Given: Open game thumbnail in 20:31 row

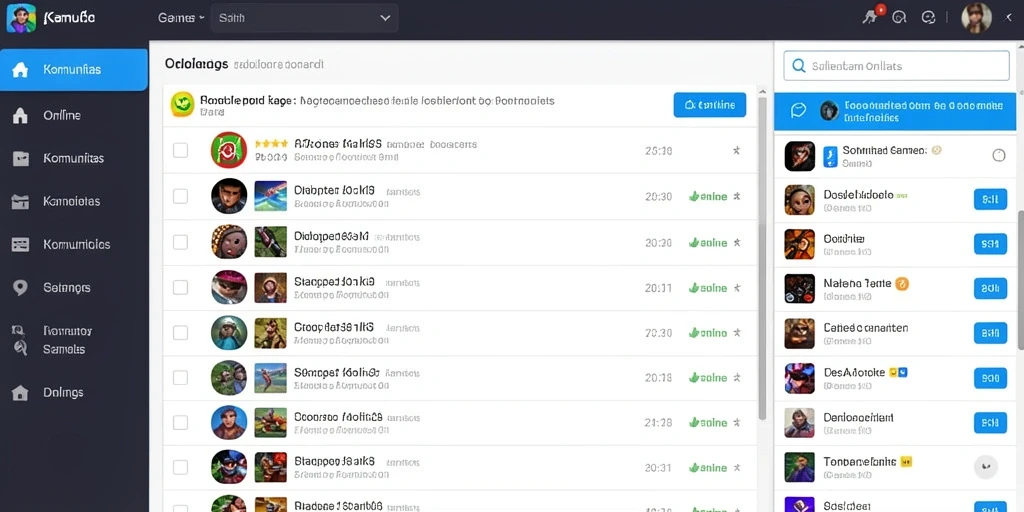Looking at the screenshot, I should [270, 468].
